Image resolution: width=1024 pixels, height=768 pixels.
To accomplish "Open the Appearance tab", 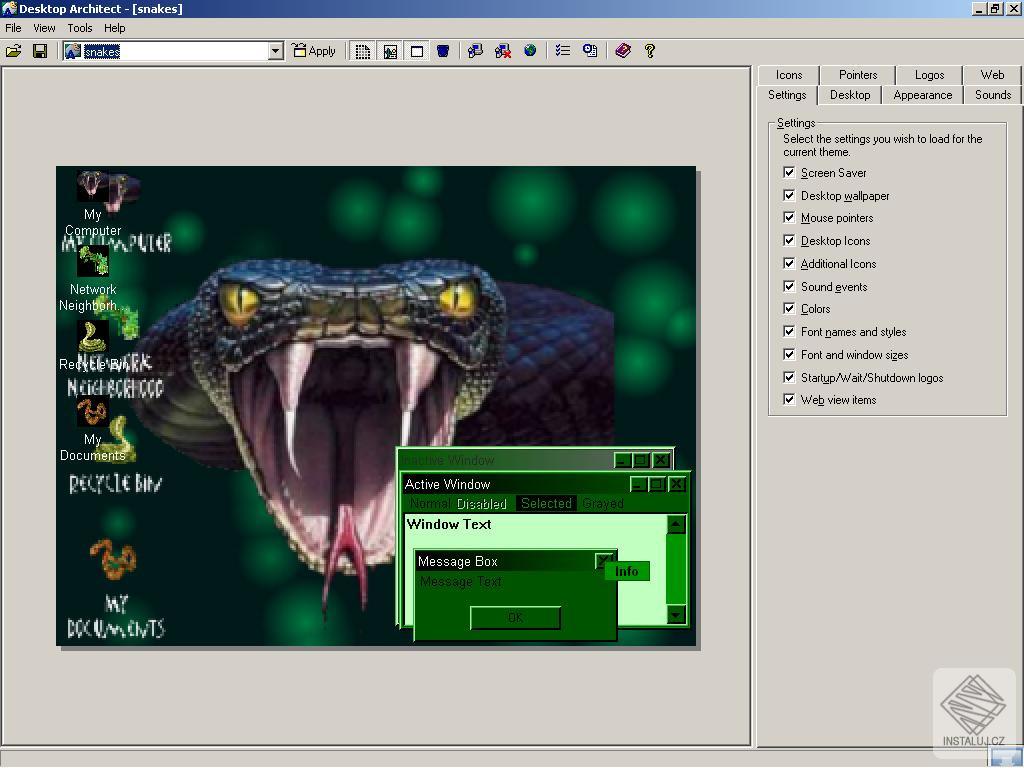I will [922, 95].
